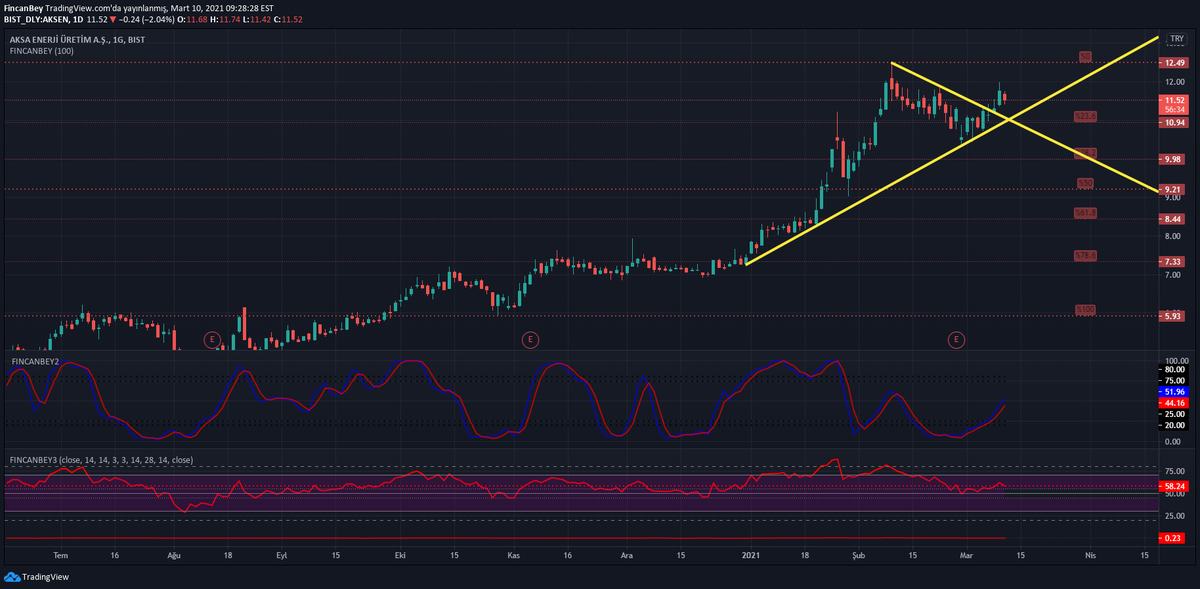The height and width of the screenshot is (589, 1200).
Task: Click the FINCANBEY (100) indicator label
Action: click(41, 50)
